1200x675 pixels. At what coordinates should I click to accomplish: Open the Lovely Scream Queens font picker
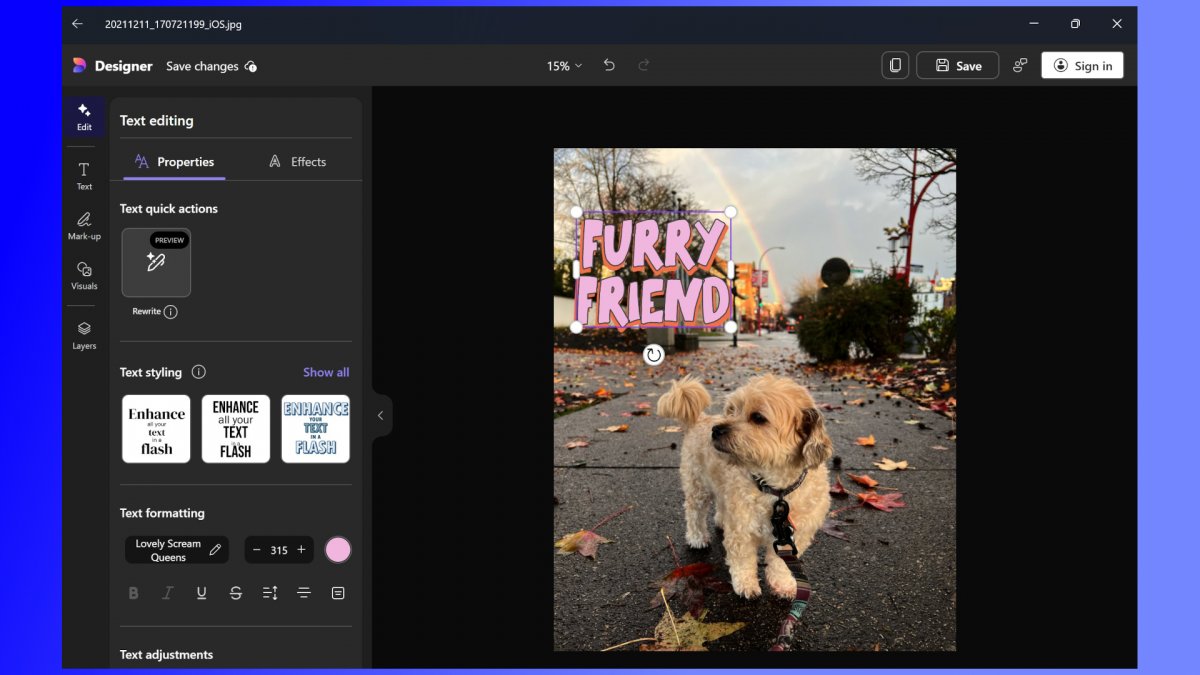click(177, 550)
